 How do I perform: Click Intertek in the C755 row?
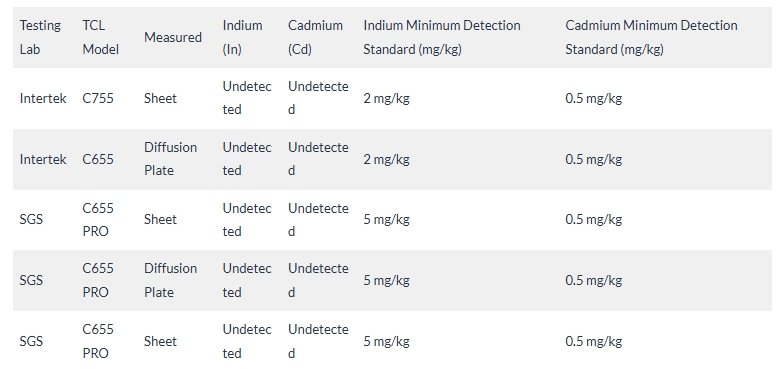[x=43, y=98]
